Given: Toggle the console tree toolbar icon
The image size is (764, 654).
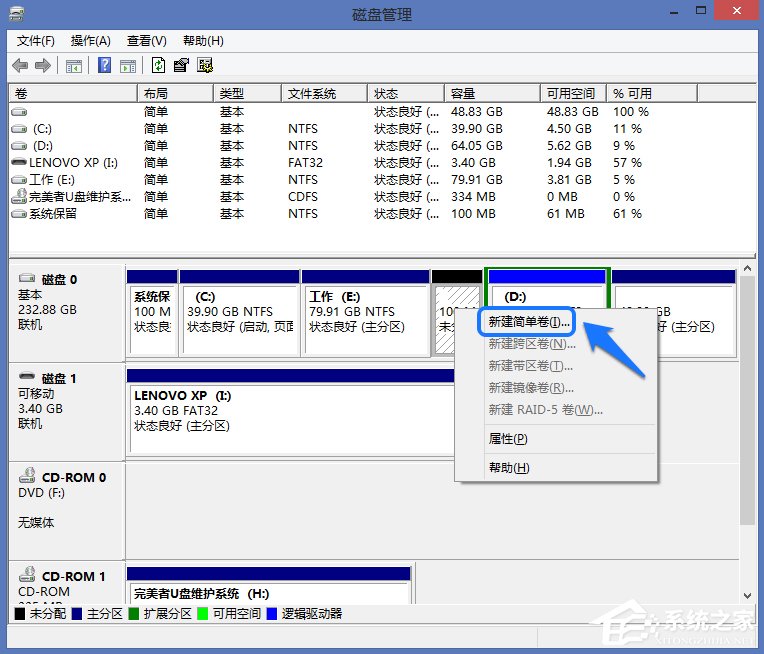Looking at the screenshot, I should click(x=74, y=66).
